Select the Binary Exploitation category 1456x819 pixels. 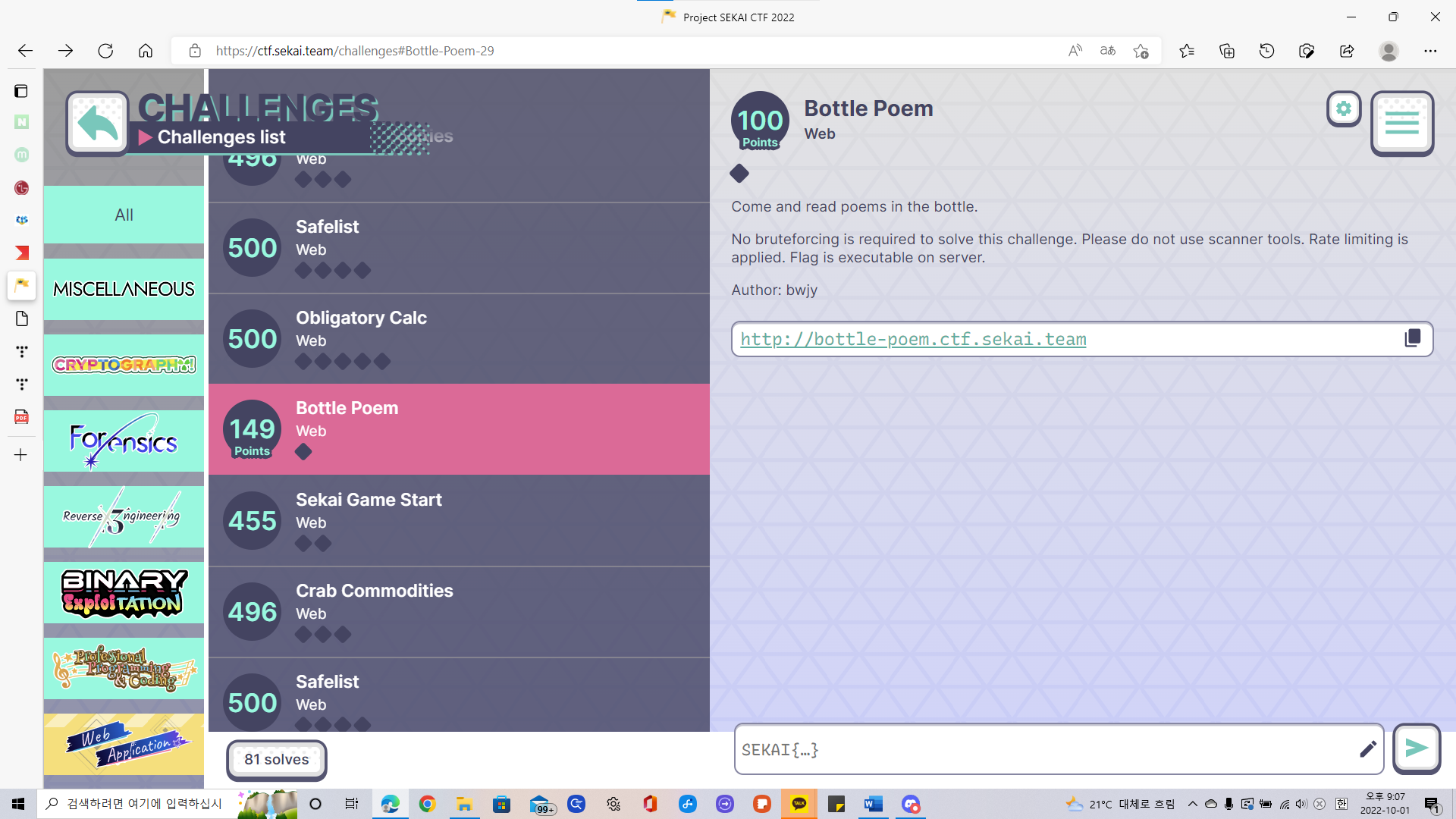124,592
